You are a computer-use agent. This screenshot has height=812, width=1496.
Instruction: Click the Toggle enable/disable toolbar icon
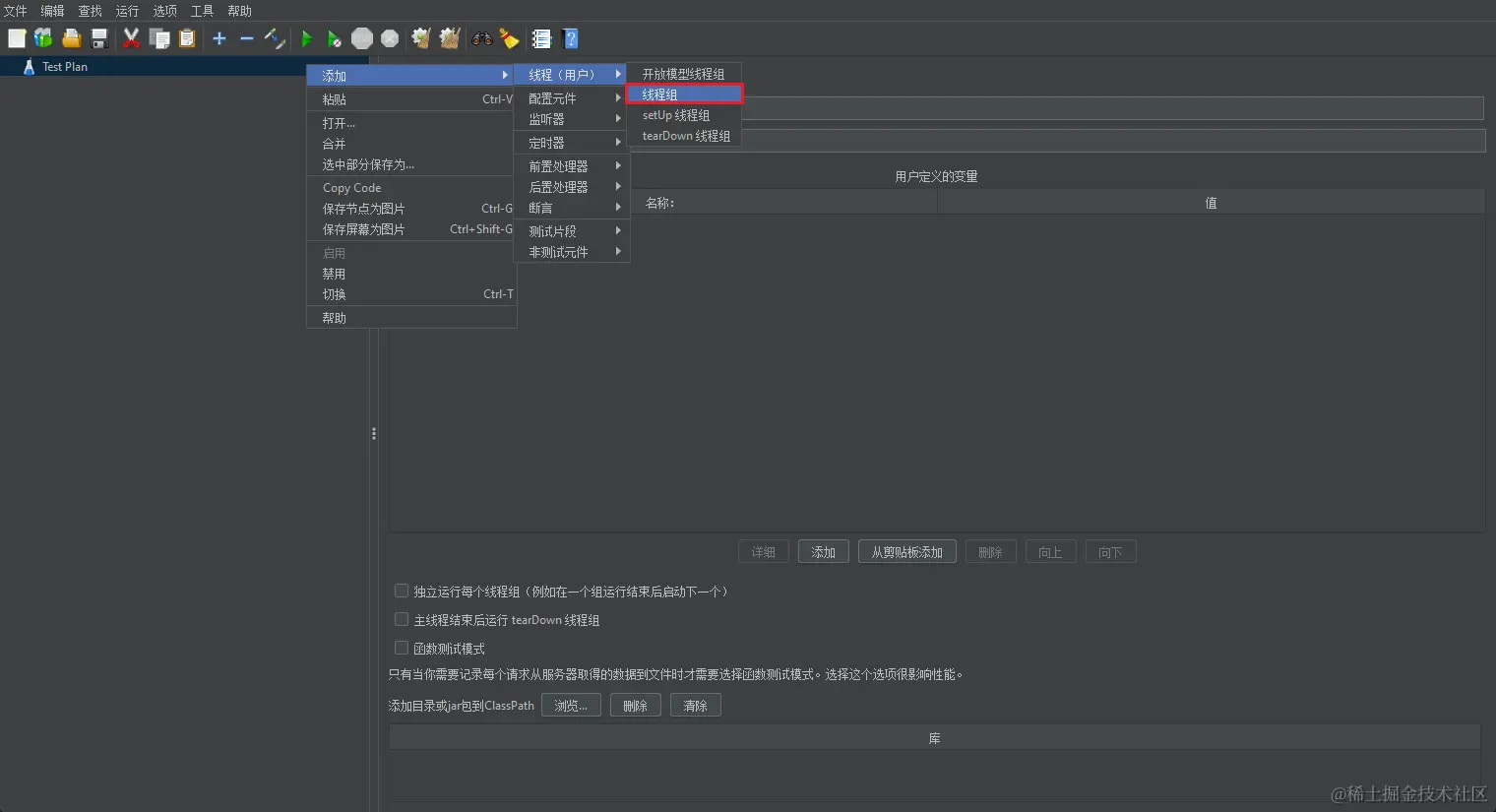click(275, 38)
